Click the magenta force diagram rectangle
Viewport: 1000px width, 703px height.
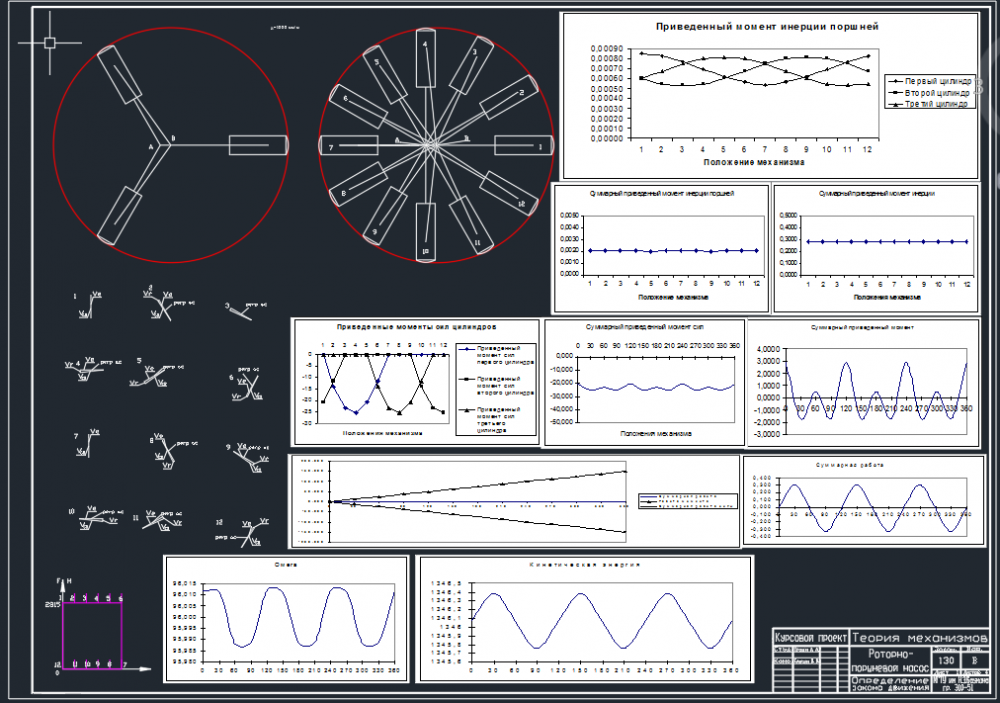coord(93,632)
